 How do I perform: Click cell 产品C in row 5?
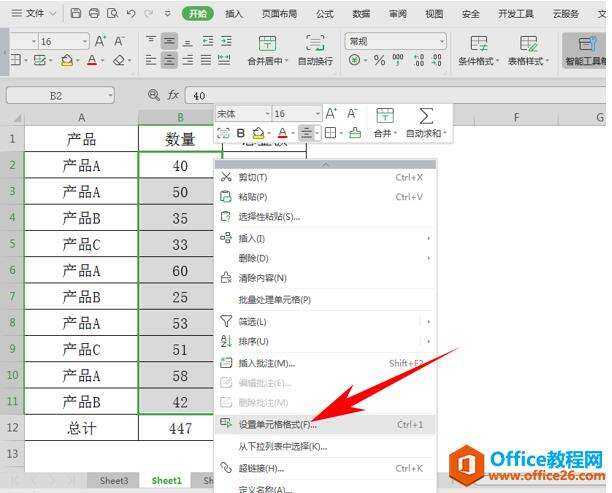pyautogui.click(x=81, y=244)
